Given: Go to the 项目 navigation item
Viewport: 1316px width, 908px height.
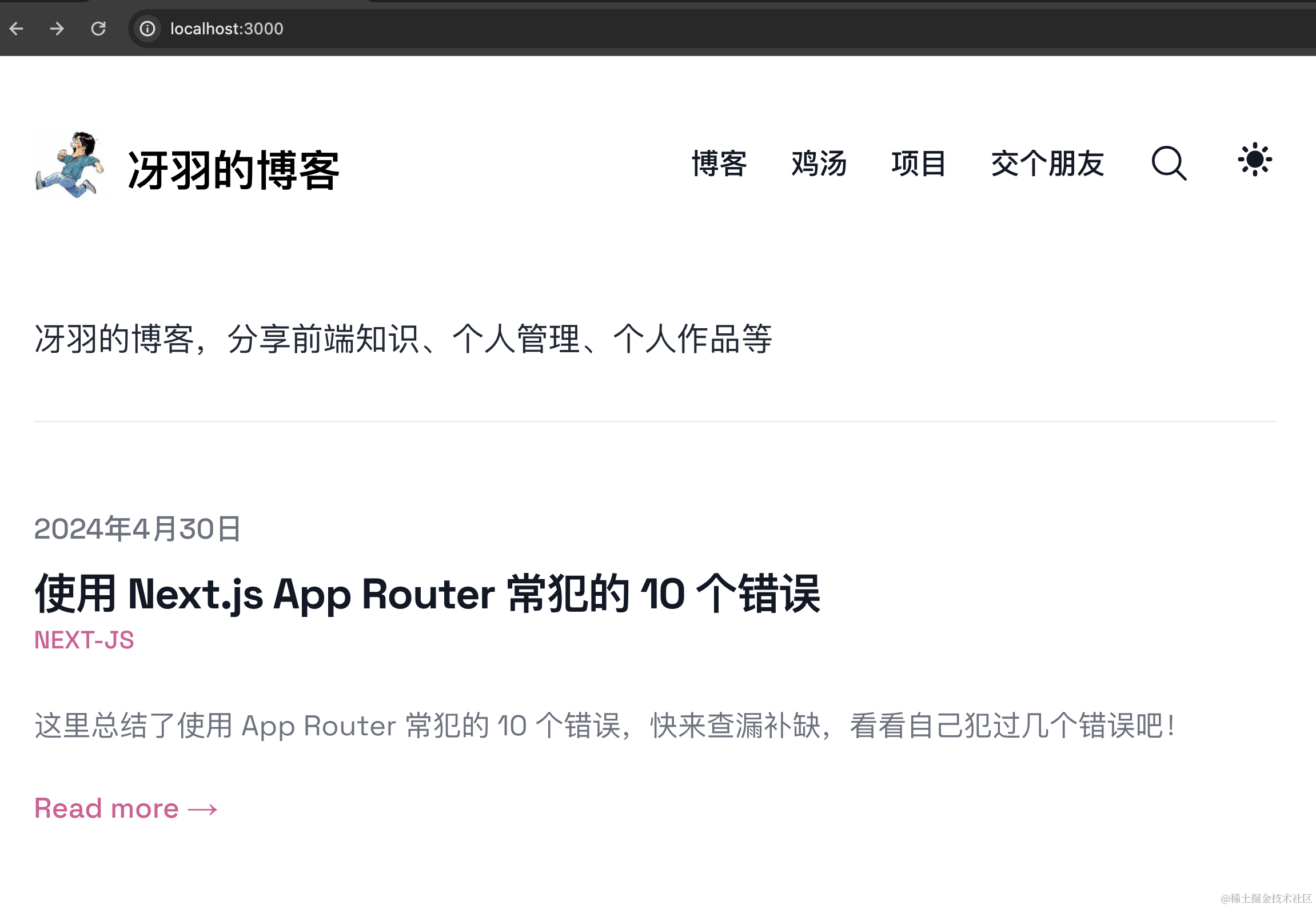Looking at the screenshot, I should pos(918,164).
